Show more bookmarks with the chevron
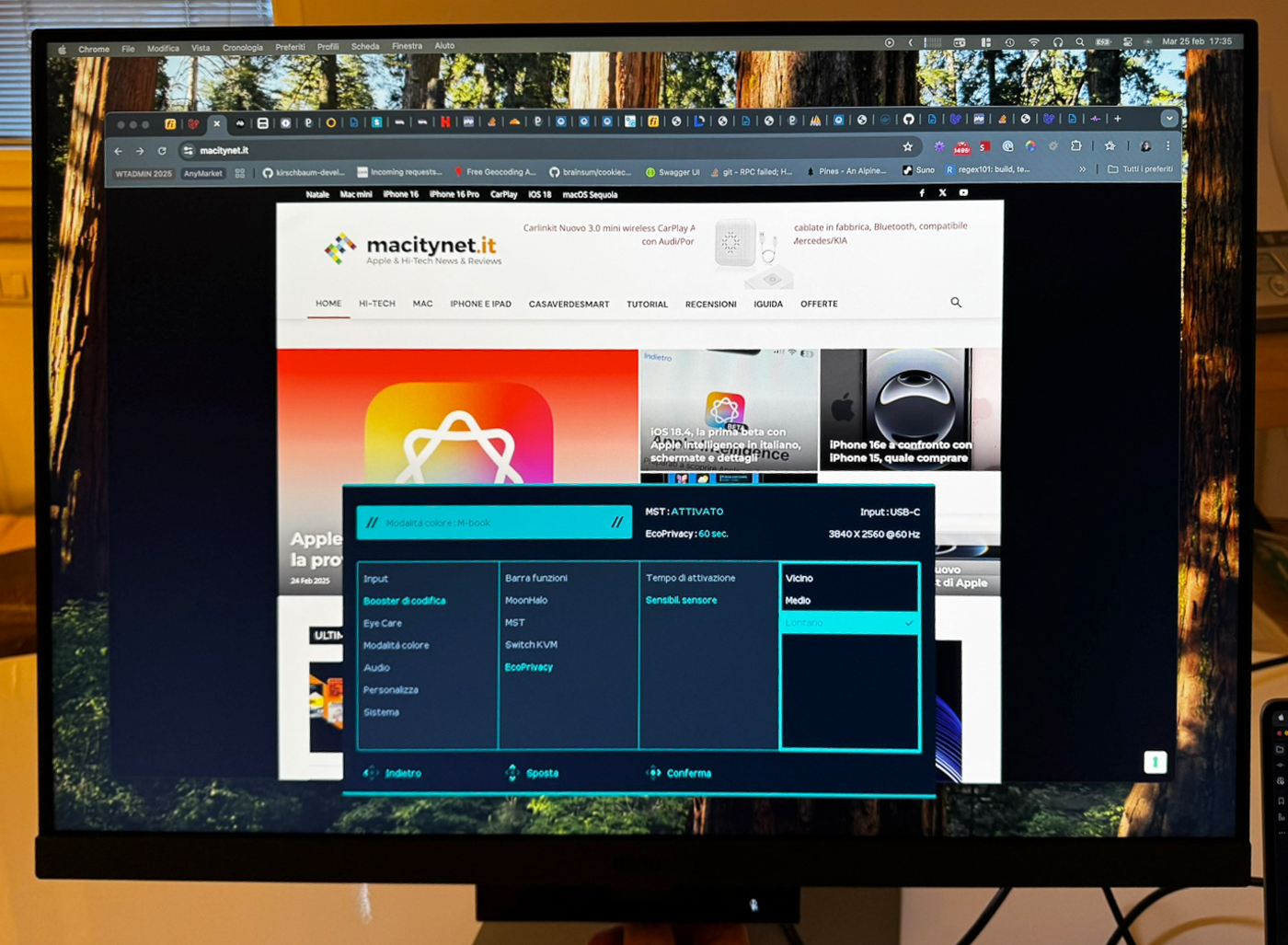 click(x=1083, y=169)
